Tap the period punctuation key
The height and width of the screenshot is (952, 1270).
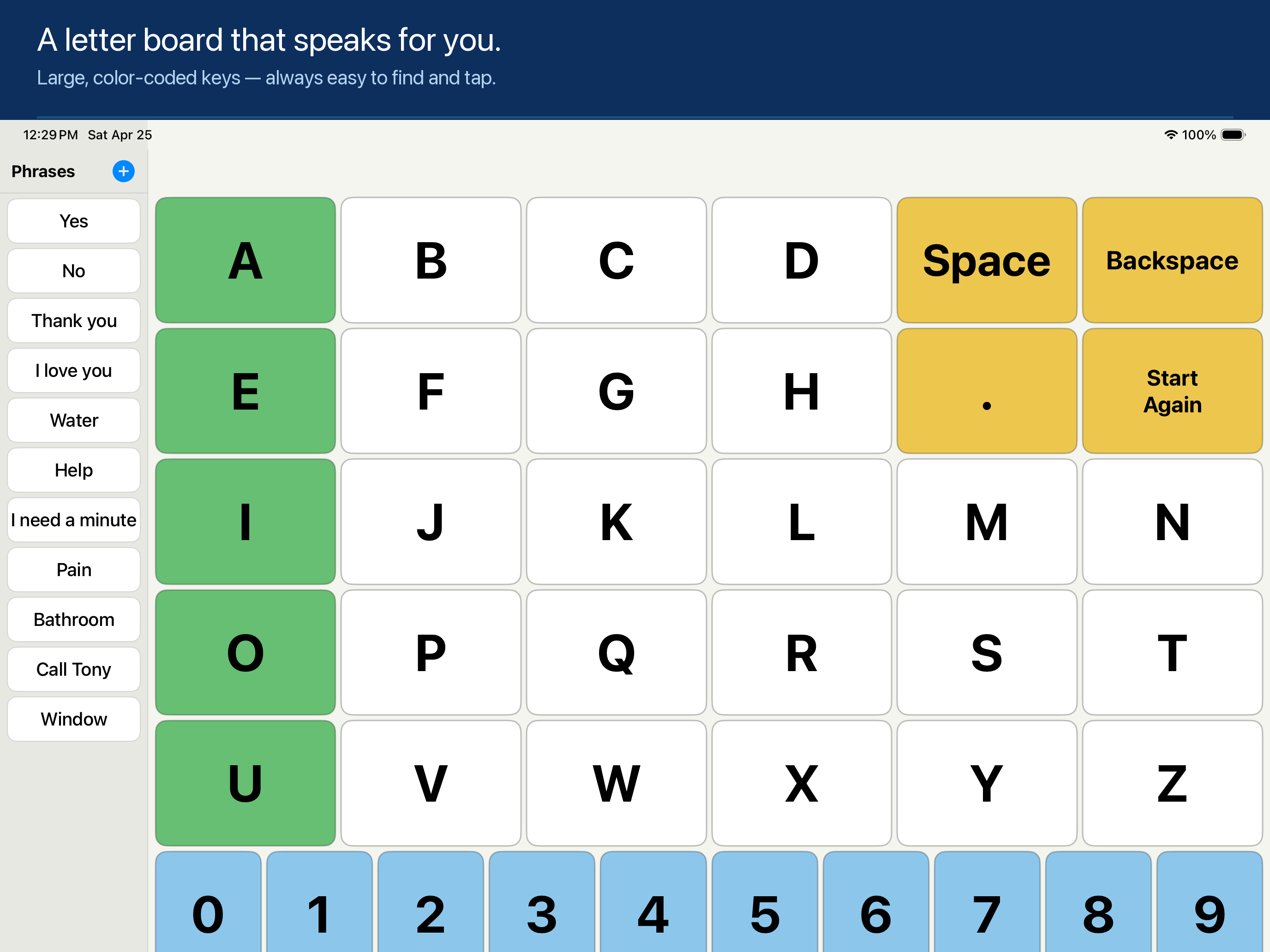986,391
